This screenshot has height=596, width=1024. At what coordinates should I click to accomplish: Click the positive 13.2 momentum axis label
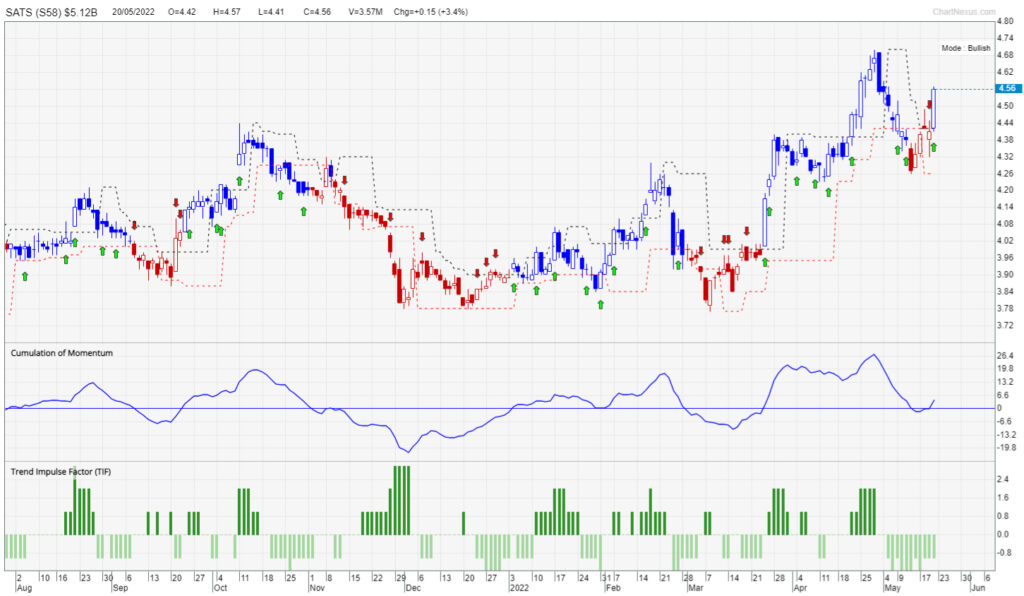(x=1005, y=382)
